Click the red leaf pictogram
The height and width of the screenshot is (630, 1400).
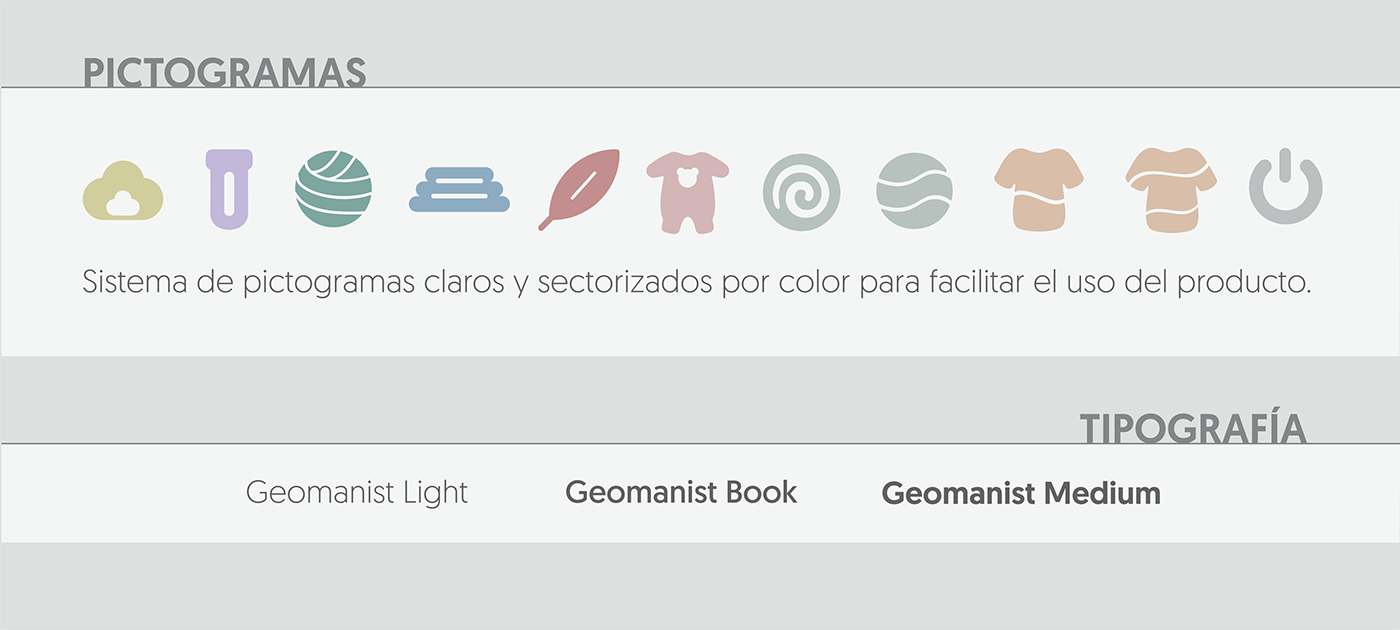coord(581,189)
